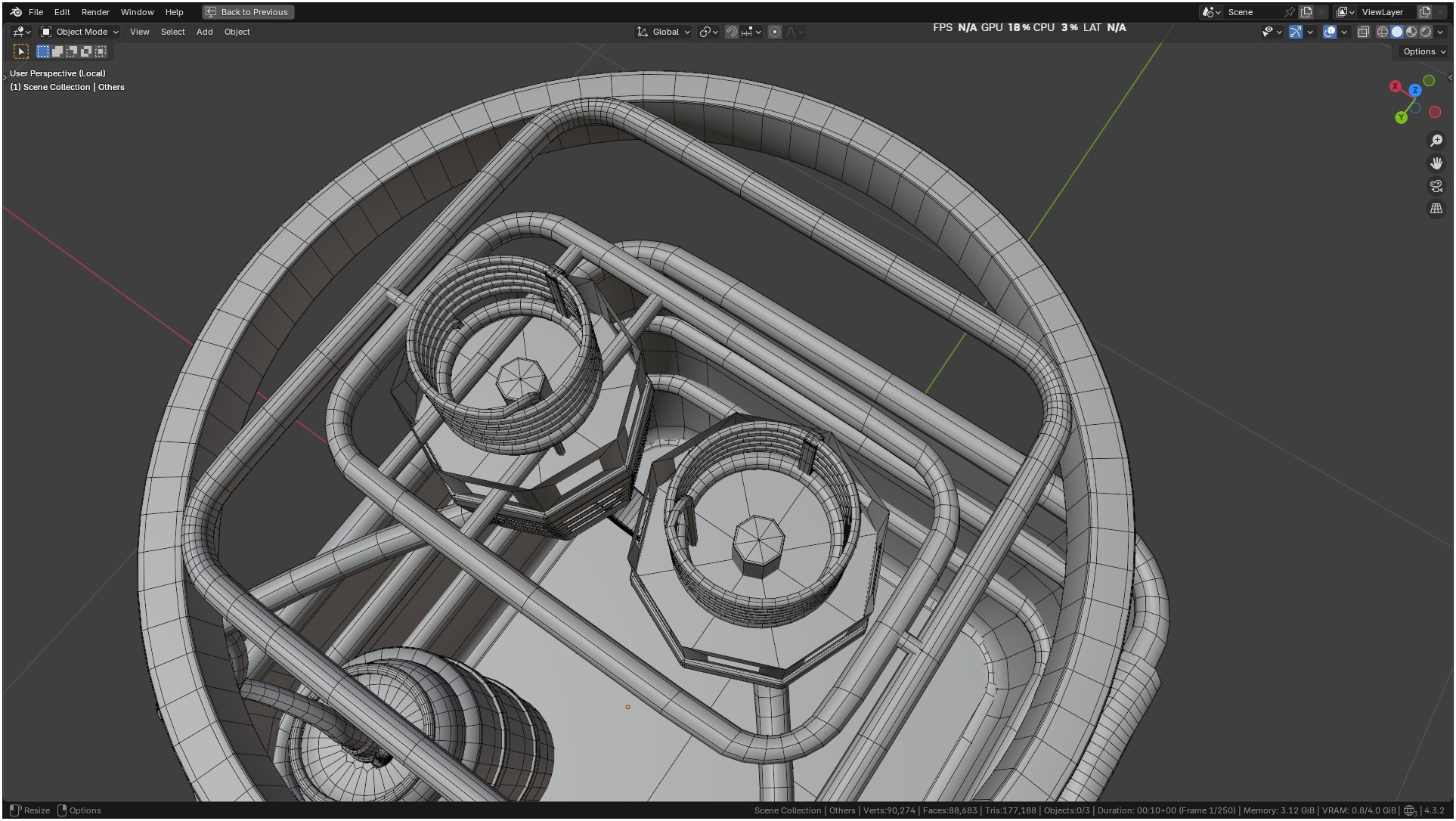Click the Add View Layer icon
Viewport: 1456px width, 821px height.
click(1425, 12)
